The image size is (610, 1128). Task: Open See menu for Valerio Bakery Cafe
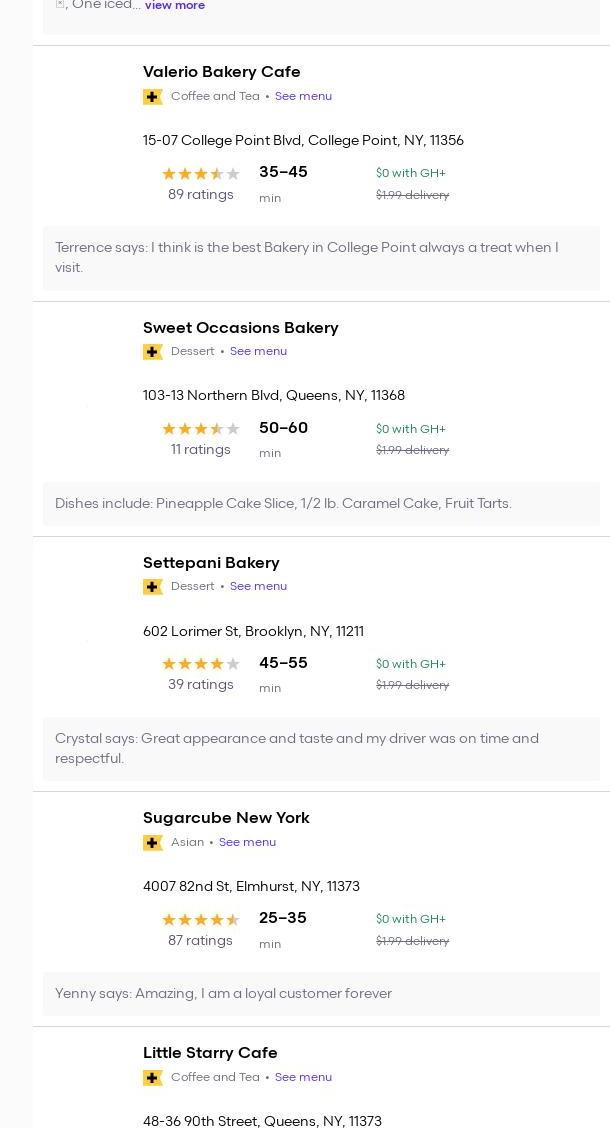(303, 97)
